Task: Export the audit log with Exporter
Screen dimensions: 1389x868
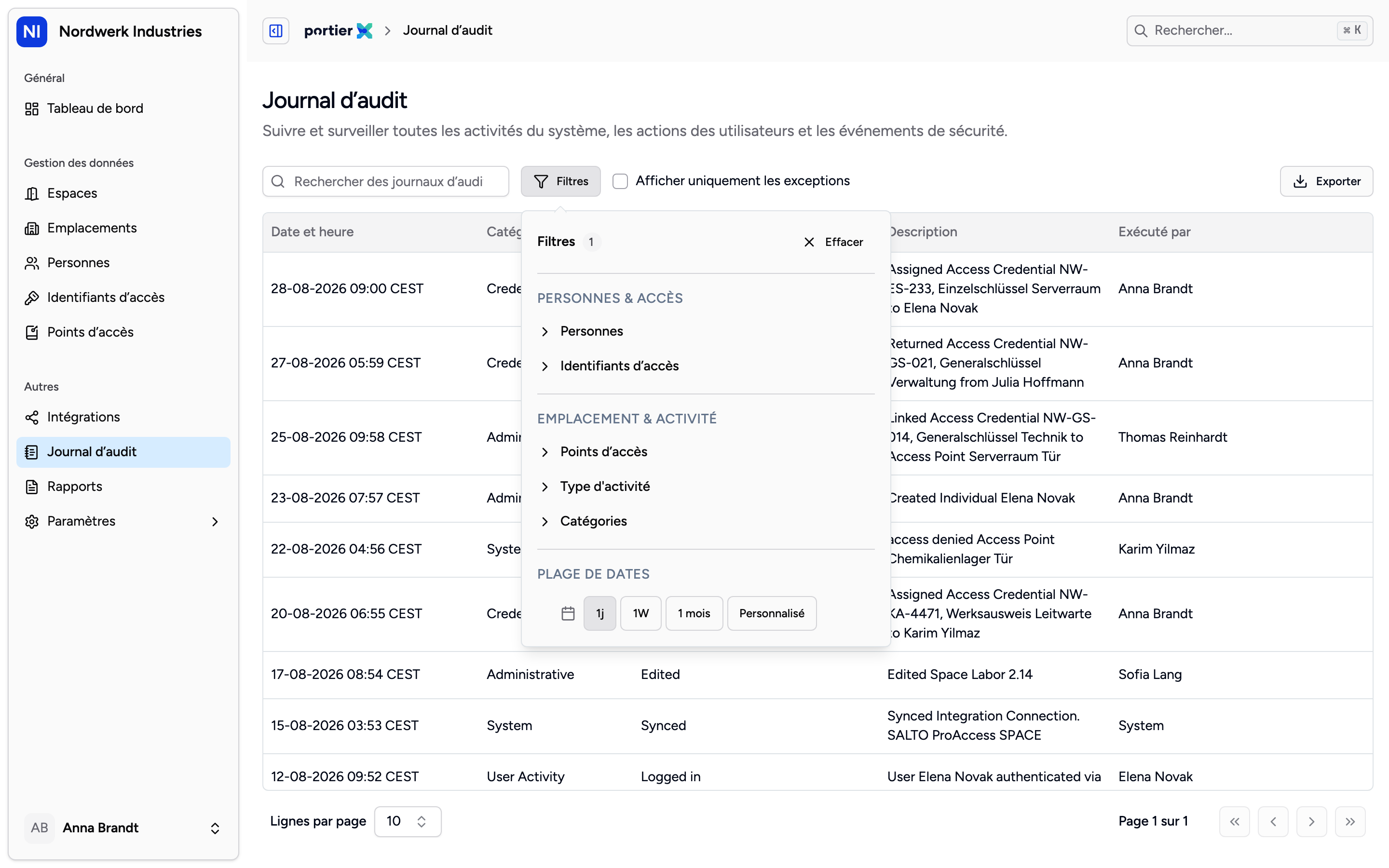Action: click(1326, 181)
